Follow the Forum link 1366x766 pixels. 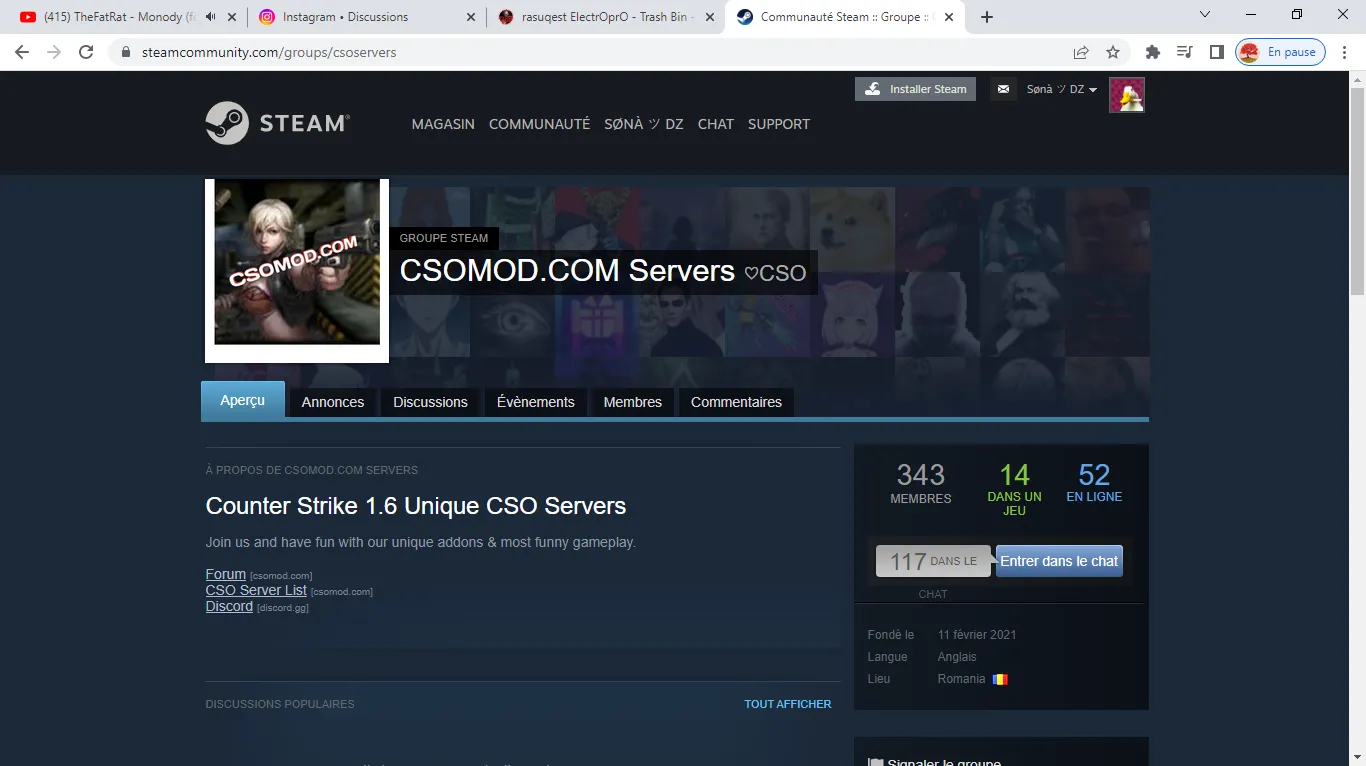(226, 574)
